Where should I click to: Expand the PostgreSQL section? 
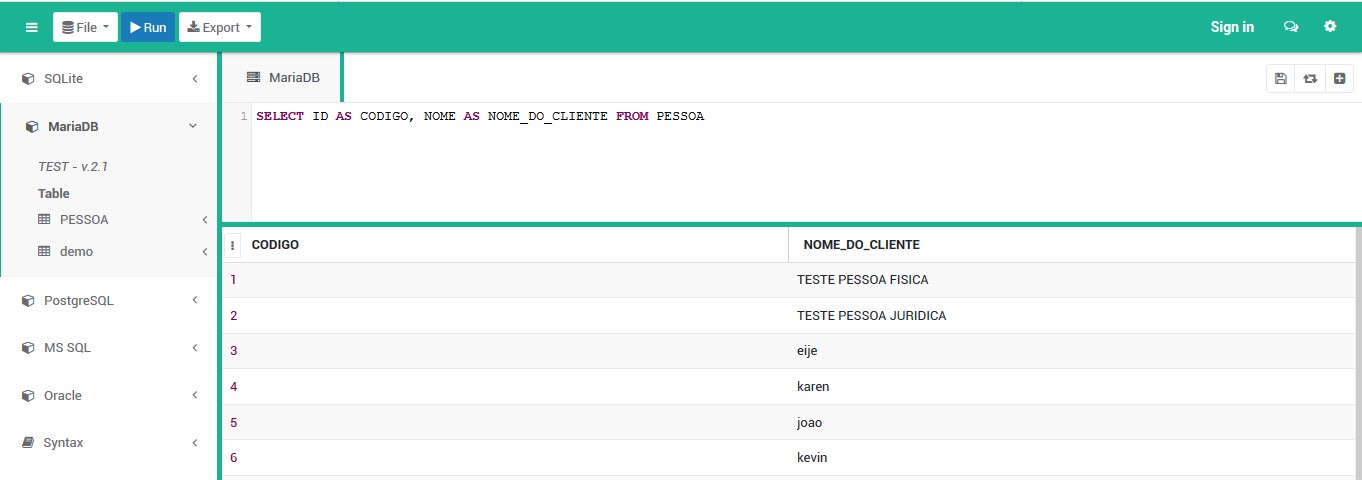click(109, 300)
